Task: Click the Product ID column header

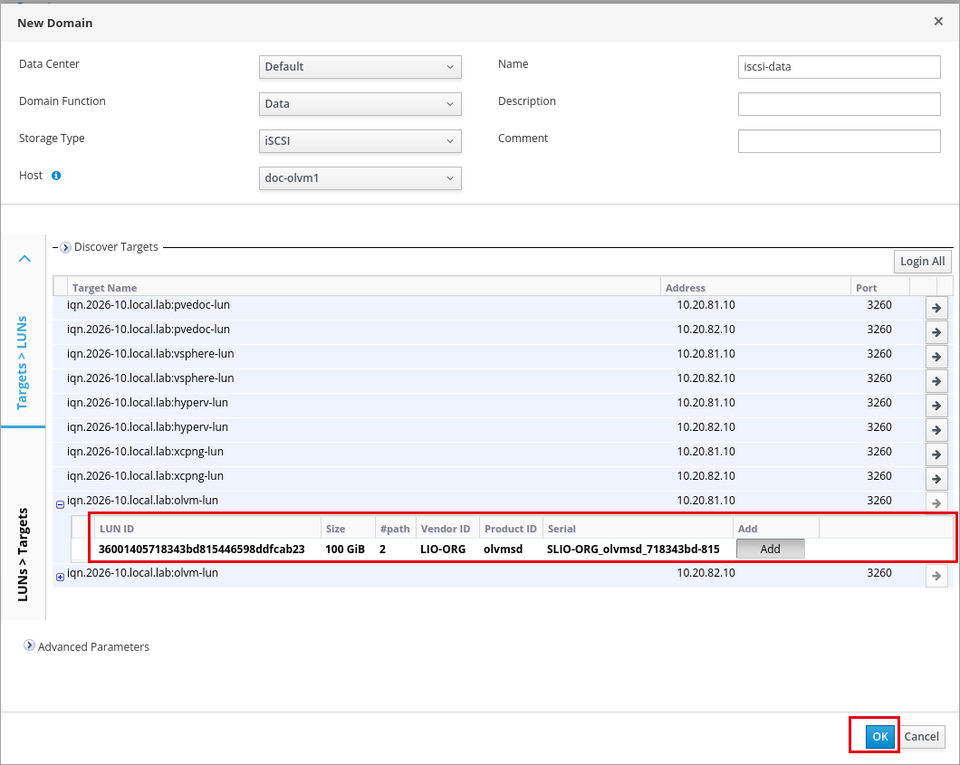Action: coord(511,529)
